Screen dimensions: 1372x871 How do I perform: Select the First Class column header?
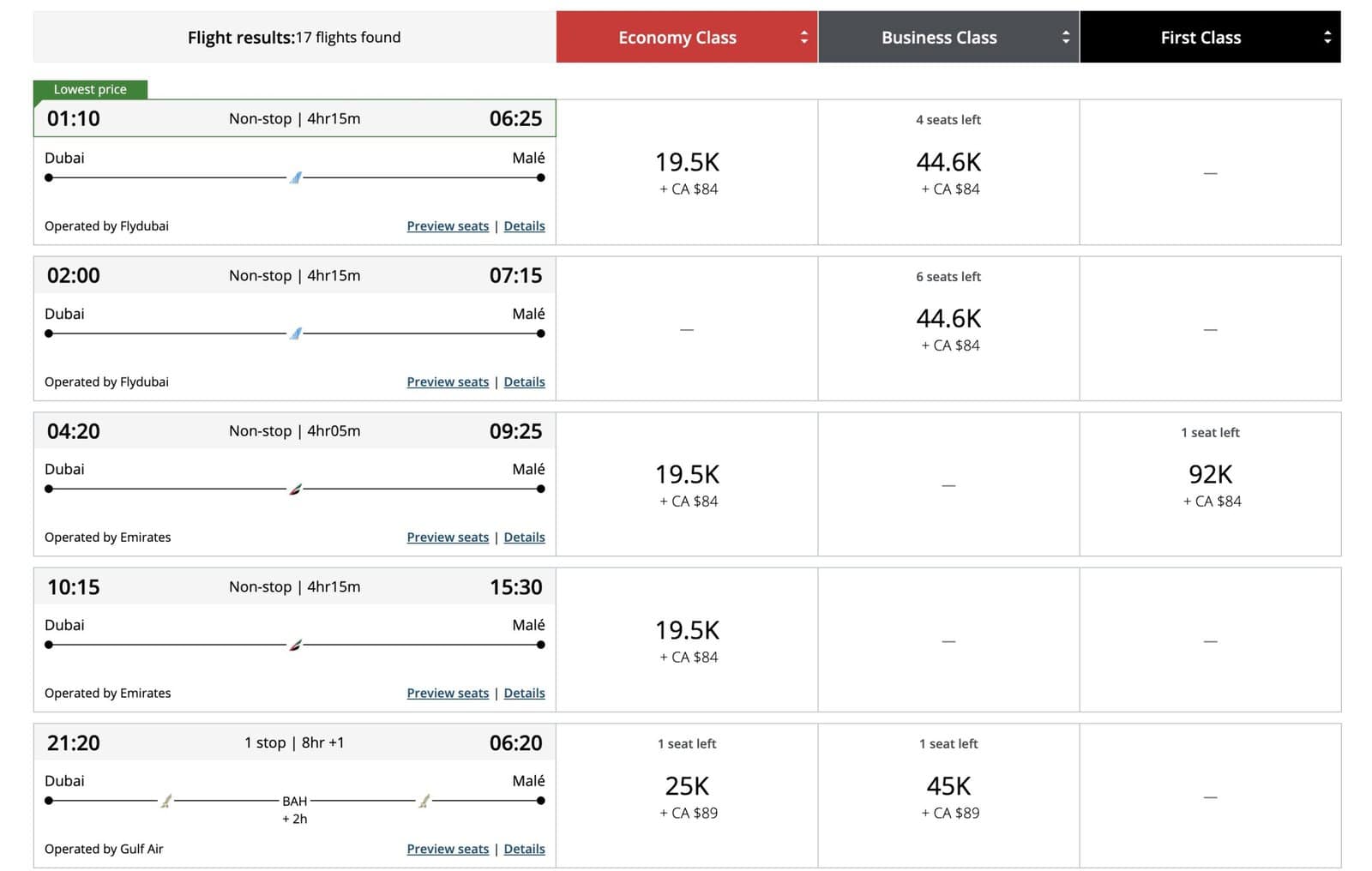(x=1200, y=37)
